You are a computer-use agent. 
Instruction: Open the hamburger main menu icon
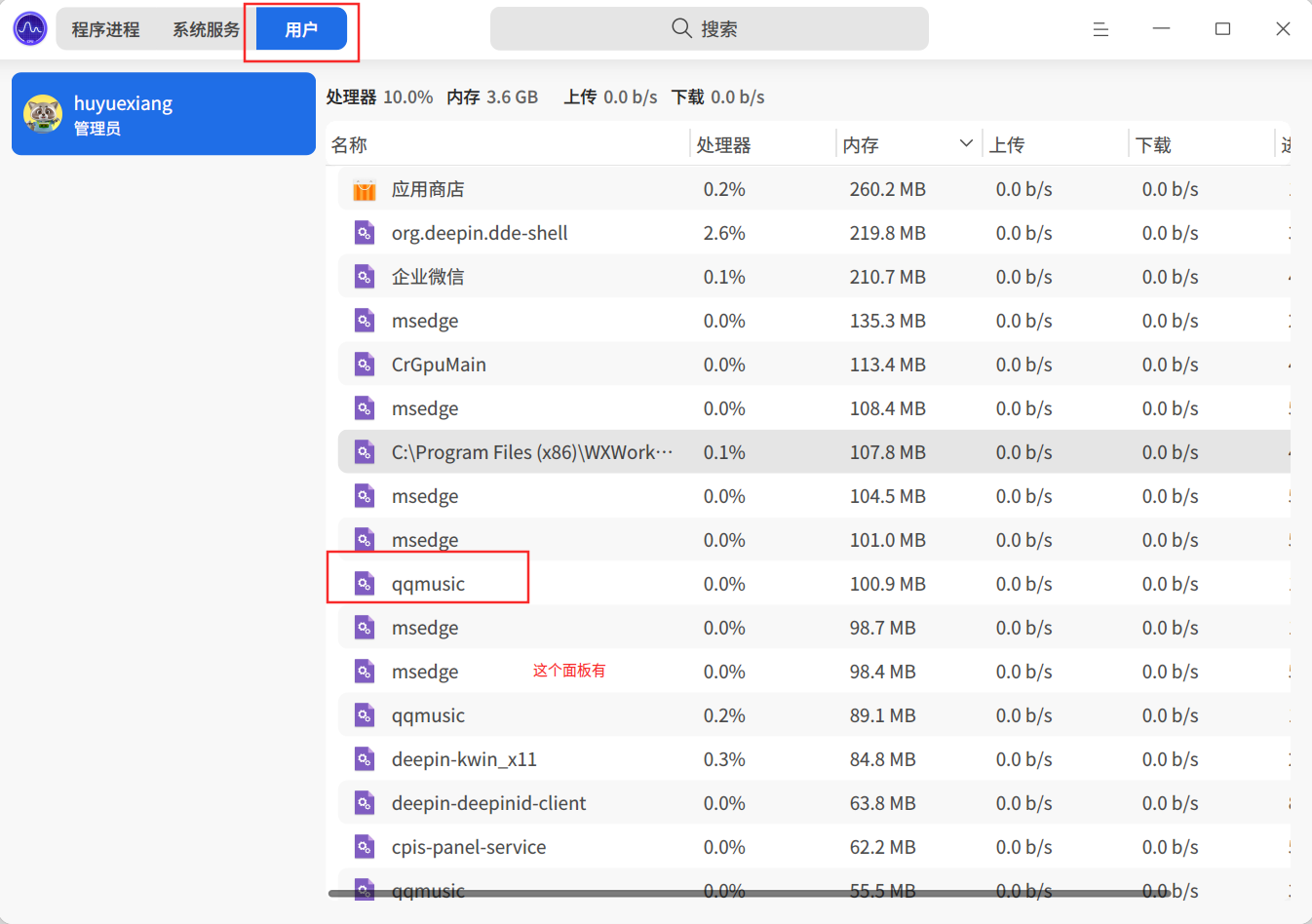tap(1100, 29)
